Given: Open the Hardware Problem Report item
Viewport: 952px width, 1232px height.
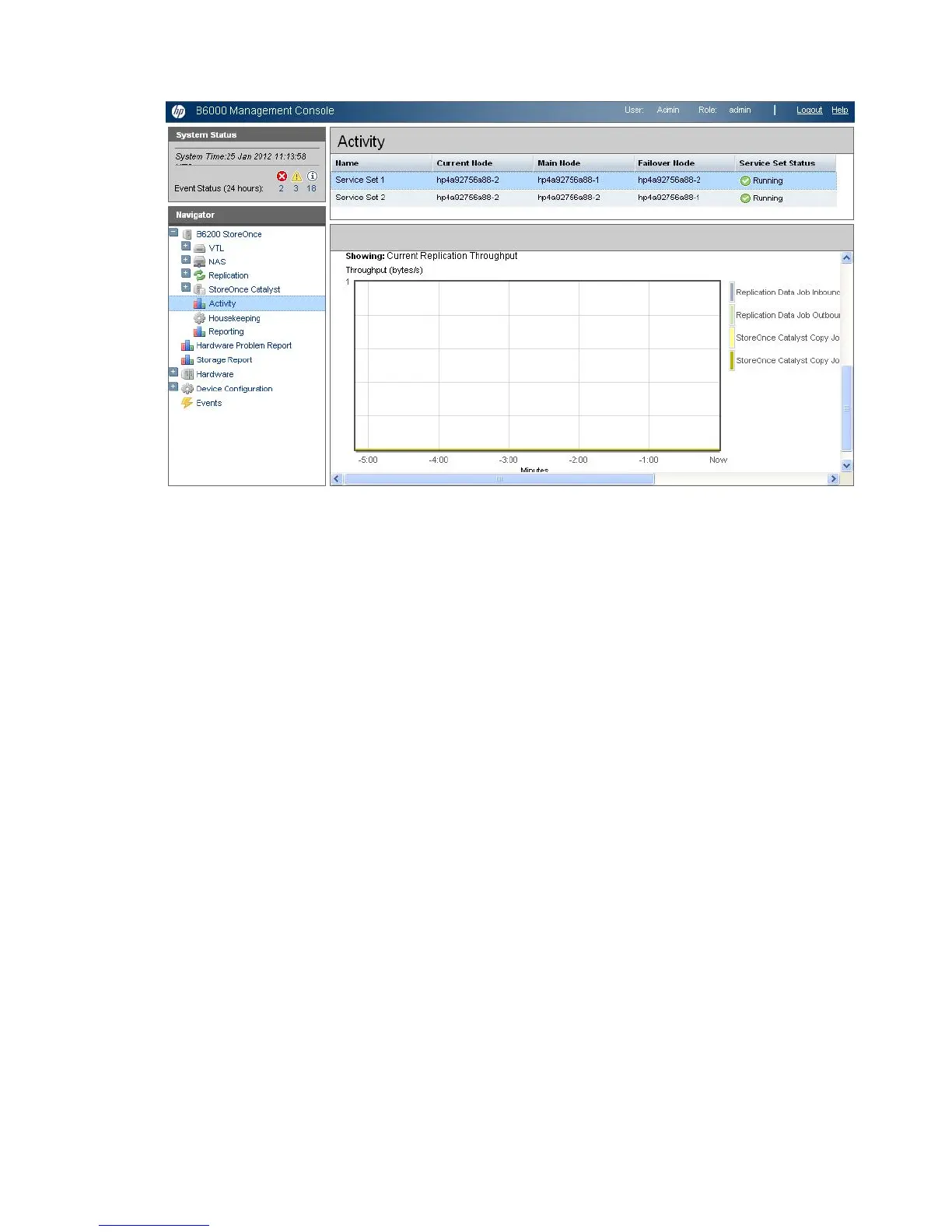Looking at the screenshot, I should pyautogui.click(x=244, y=345).
